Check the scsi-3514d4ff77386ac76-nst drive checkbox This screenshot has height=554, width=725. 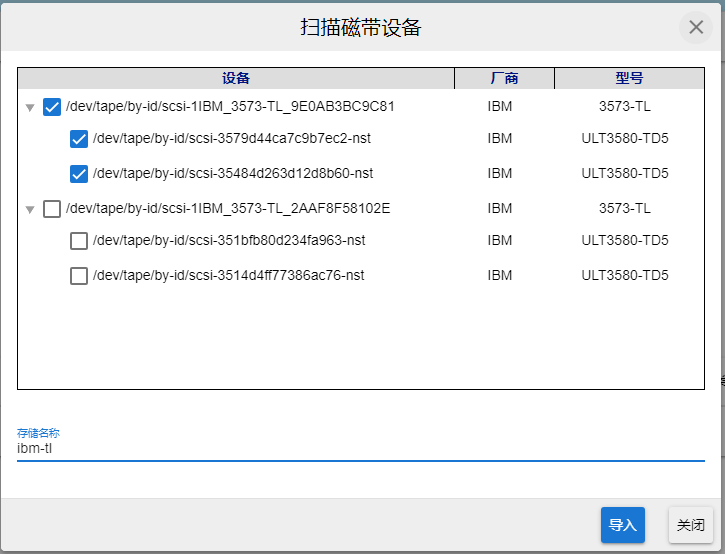click(79, 276)
